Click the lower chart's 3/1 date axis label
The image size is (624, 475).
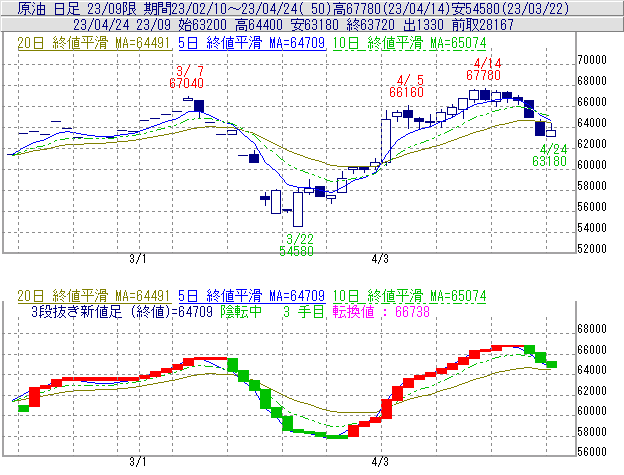tap(138, 462)
